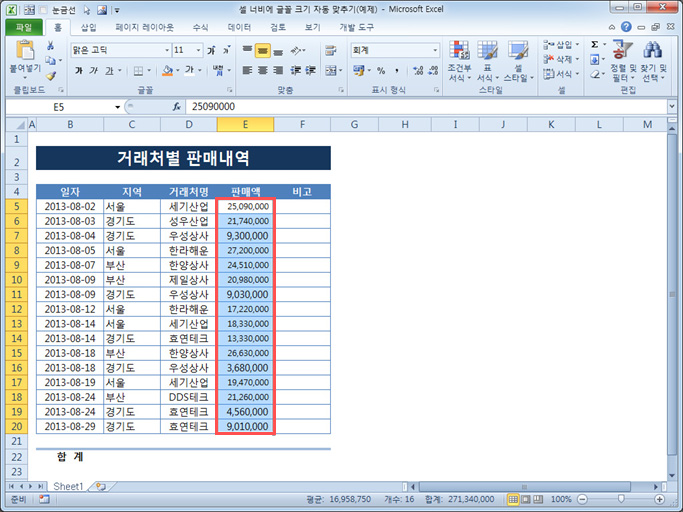Click the AutoSum sigma icon
The height and width of the screenshot is (512, 683).
click(595, 44)
